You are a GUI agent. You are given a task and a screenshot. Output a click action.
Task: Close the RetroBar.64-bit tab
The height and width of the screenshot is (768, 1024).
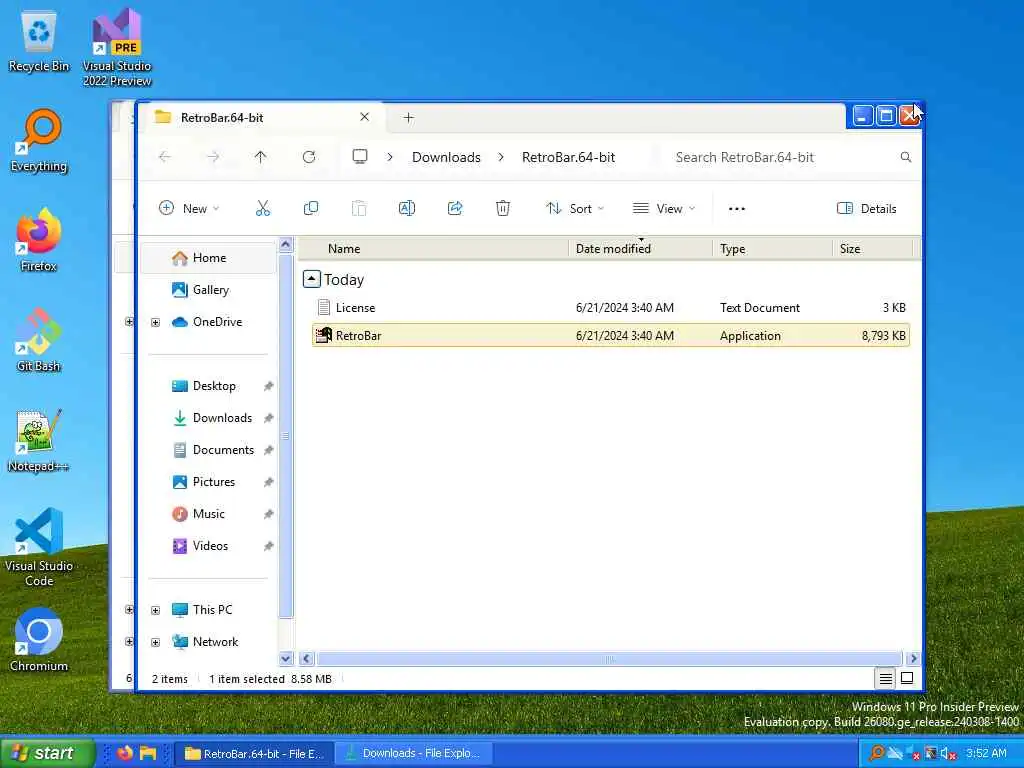coord(364,117)
